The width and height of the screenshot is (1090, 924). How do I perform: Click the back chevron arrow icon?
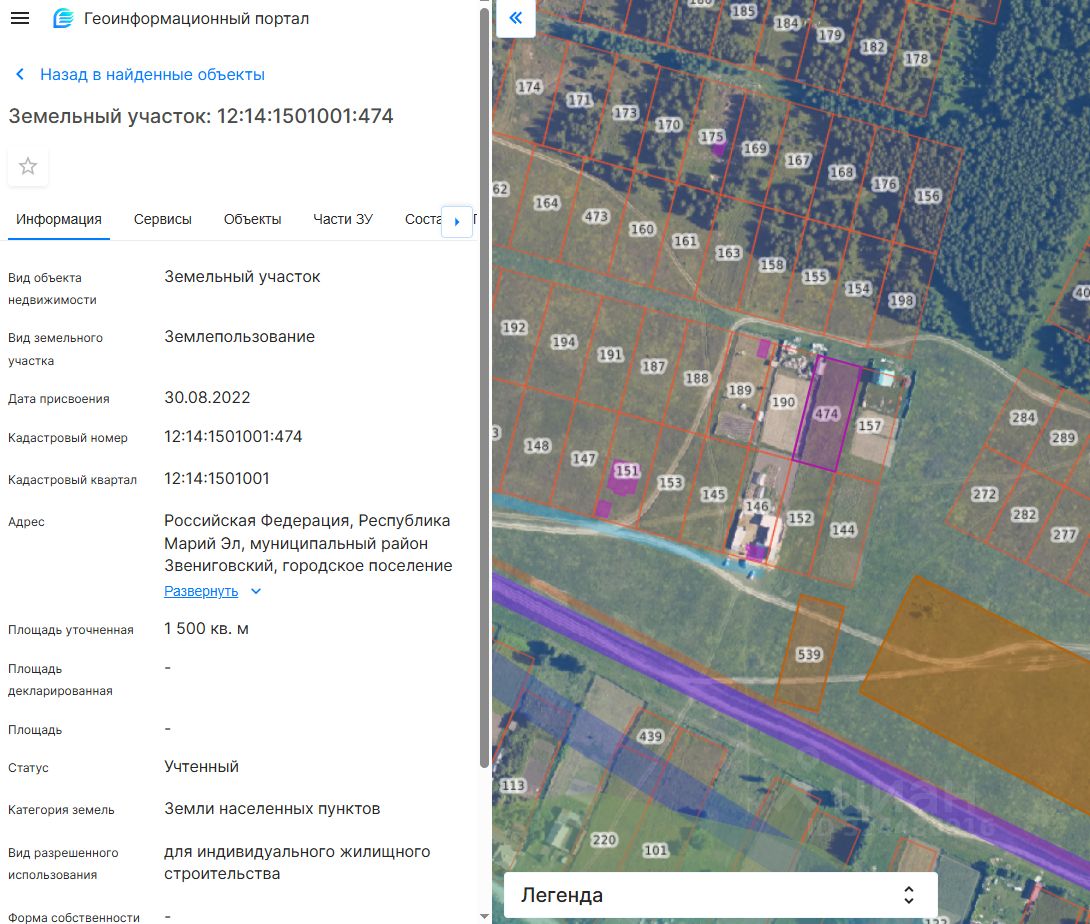(x=20, y=74)
